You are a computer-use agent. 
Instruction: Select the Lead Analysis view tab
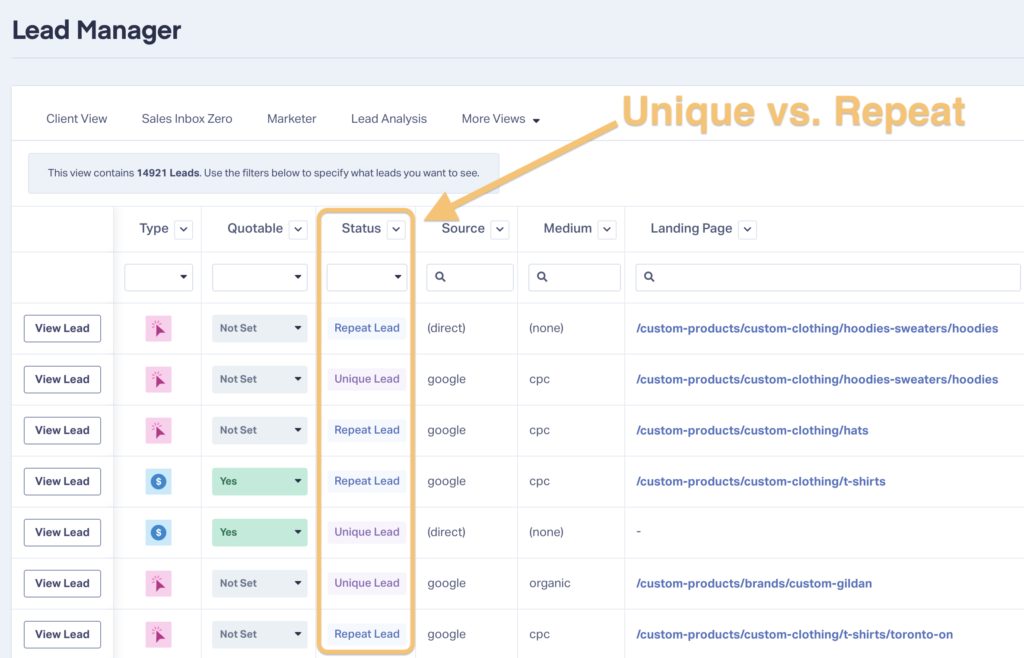point(389,119)
